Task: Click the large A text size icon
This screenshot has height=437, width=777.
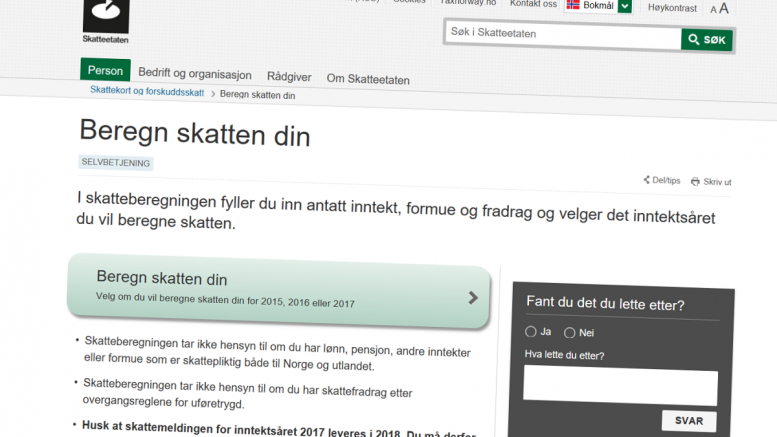Action: point(724,8)
